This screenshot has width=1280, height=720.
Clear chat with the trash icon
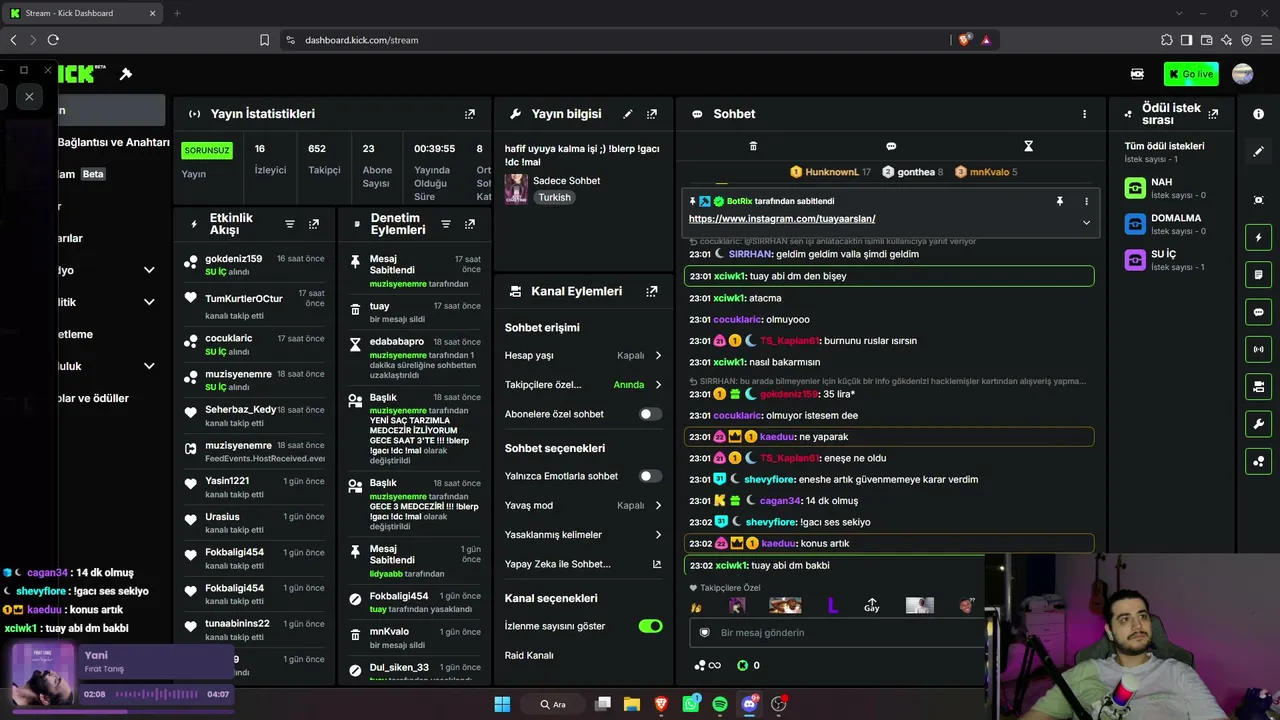point(753,146)
